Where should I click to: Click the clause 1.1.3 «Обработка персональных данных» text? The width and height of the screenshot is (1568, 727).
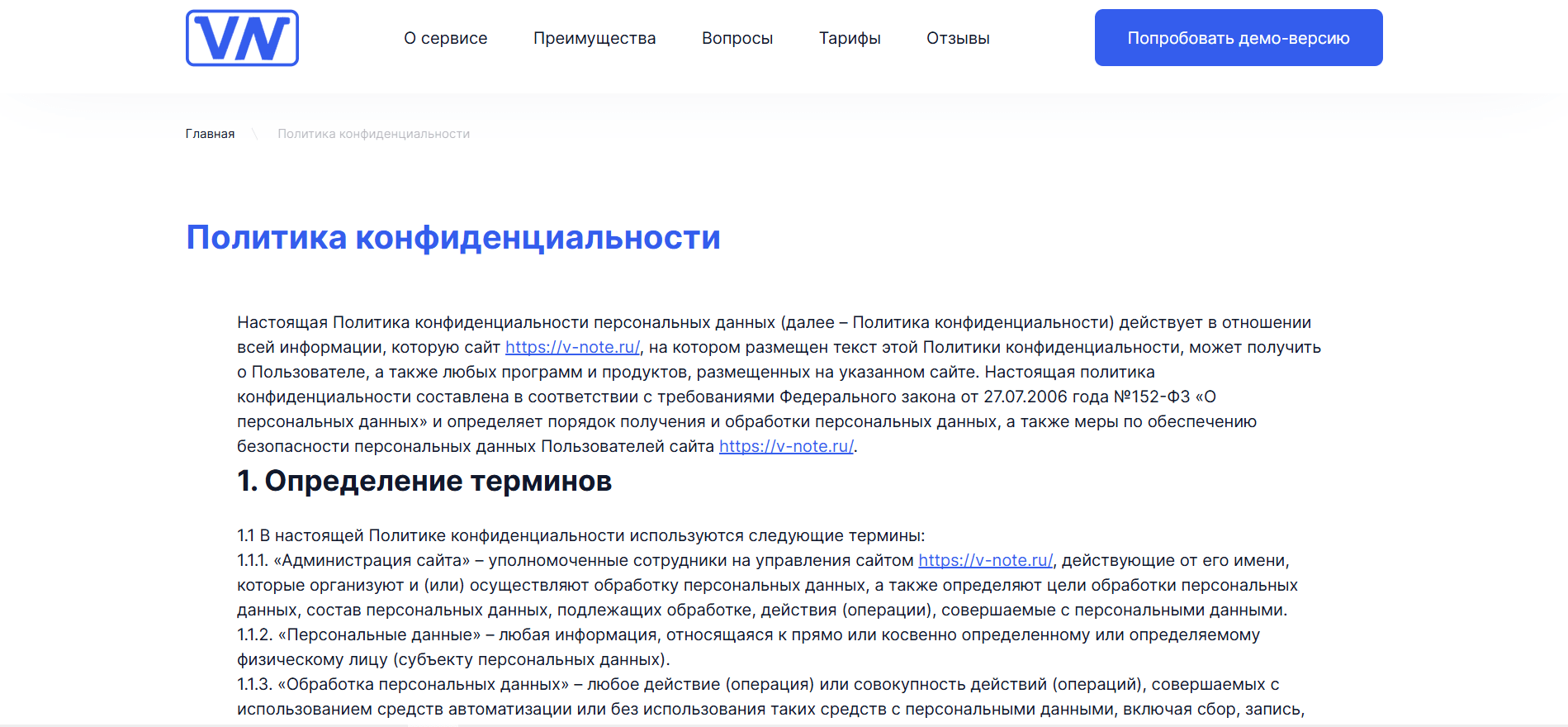[x=770, y=696]
